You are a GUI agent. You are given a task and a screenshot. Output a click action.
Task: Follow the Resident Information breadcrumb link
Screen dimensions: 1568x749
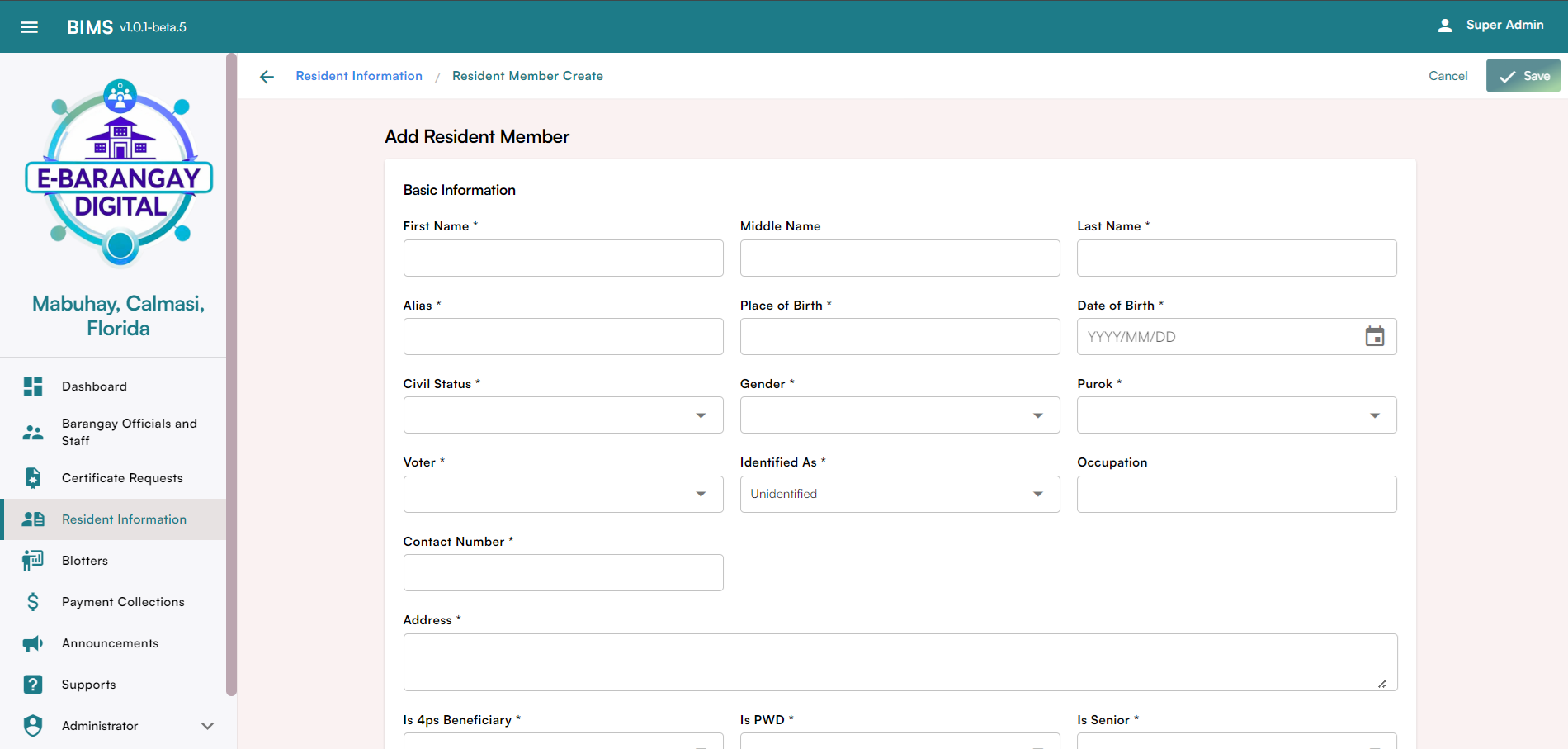pyautogui.click(x=359, y=76)
